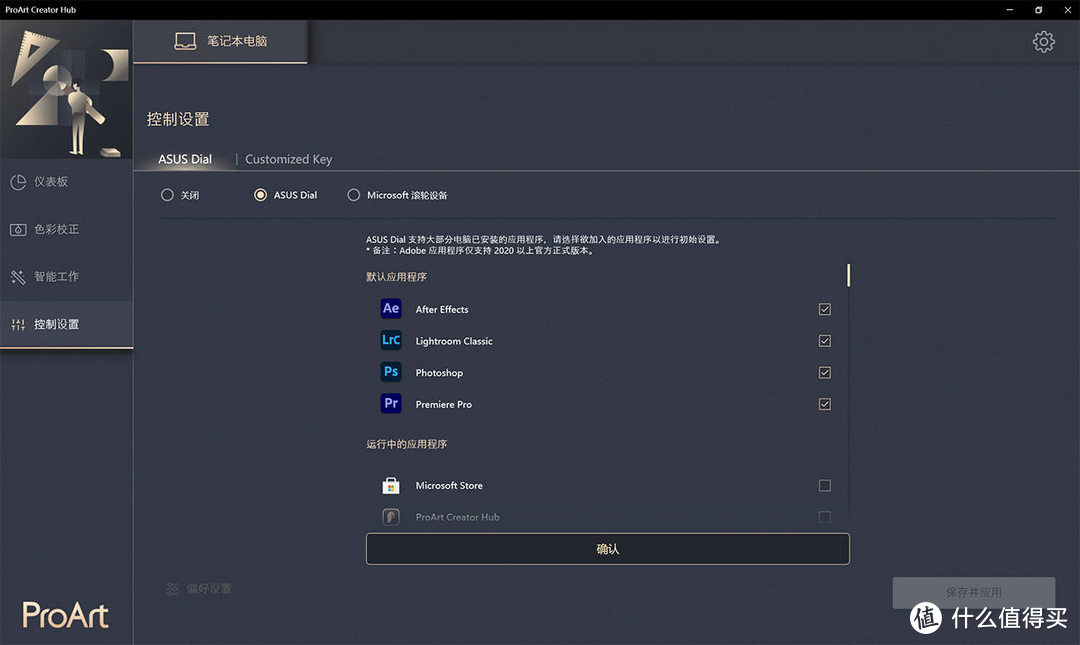Select the 关闭 (off) radio button

(x=167, y=195)
